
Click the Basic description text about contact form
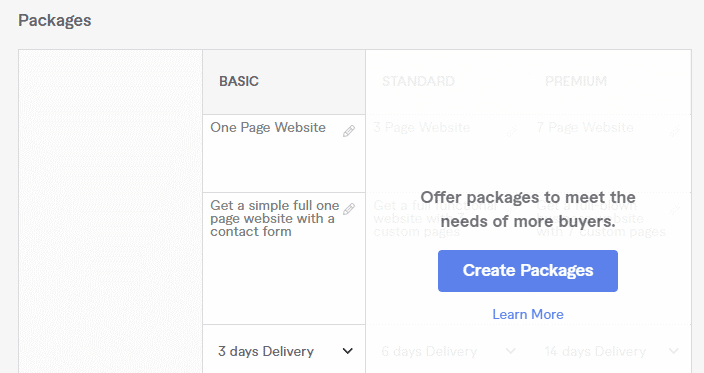275,219
